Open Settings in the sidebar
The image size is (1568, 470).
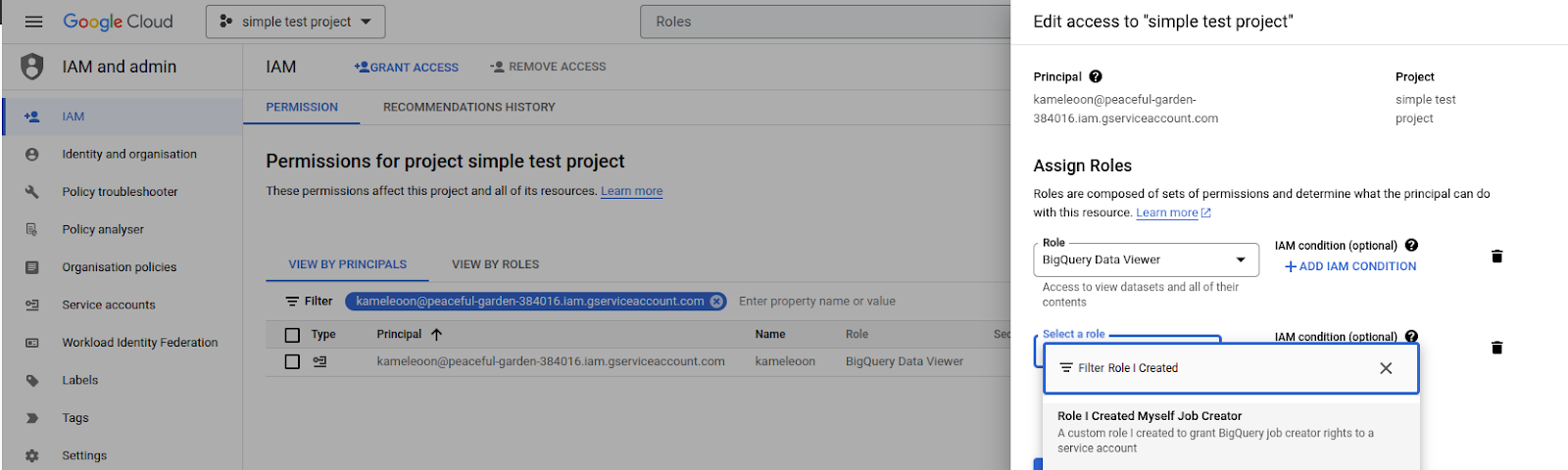[84, 455]
